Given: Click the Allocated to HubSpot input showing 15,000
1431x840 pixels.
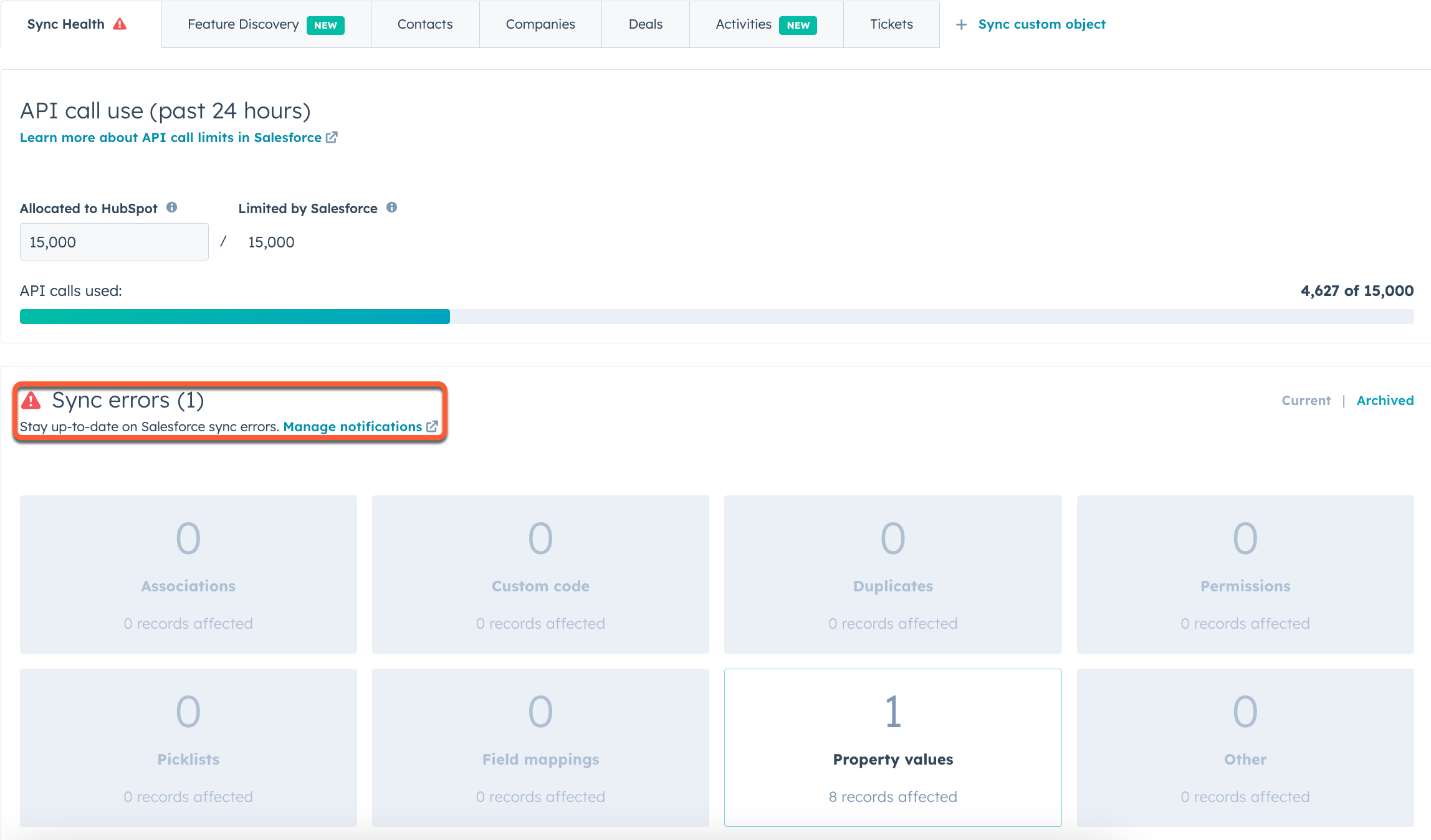Looking at the screenshot, I should click(x=113, y=241).
